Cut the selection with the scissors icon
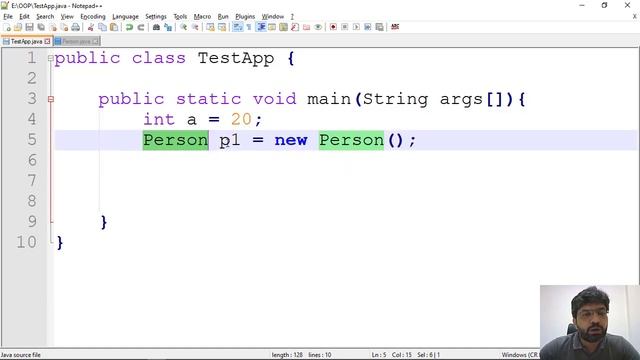This screenshot has height=360, width=640. click(x=91, y=27)
